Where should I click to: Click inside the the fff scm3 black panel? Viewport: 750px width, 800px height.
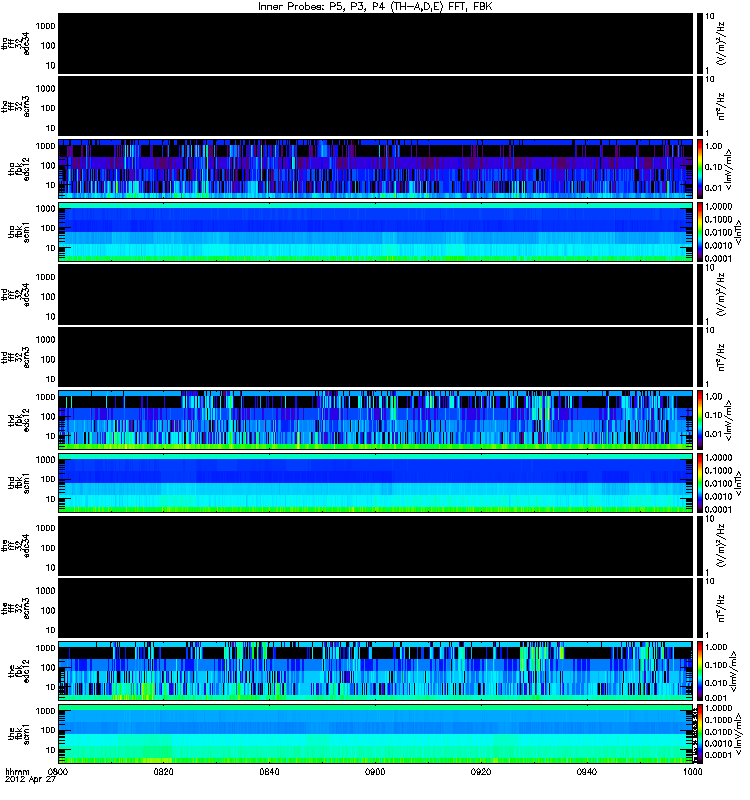[376, 608]
